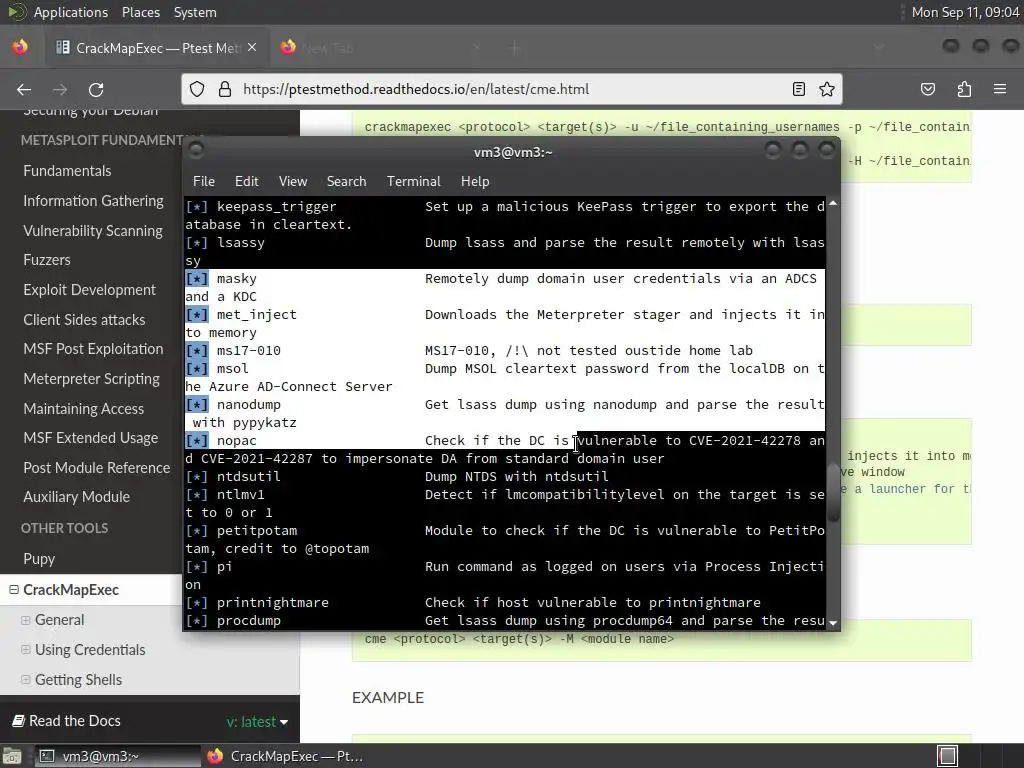Open the Maintaining Access sidebar link
This screenshot has height=768, width=1024.
pyautogui.click(x=84, y=409)
